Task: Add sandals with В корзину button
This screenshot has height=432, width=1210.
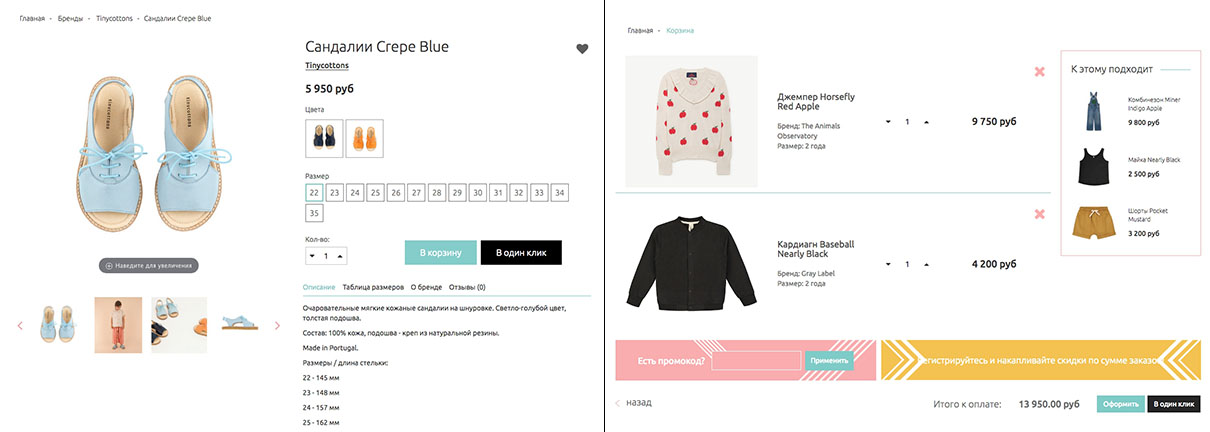Action: [439, 253]
